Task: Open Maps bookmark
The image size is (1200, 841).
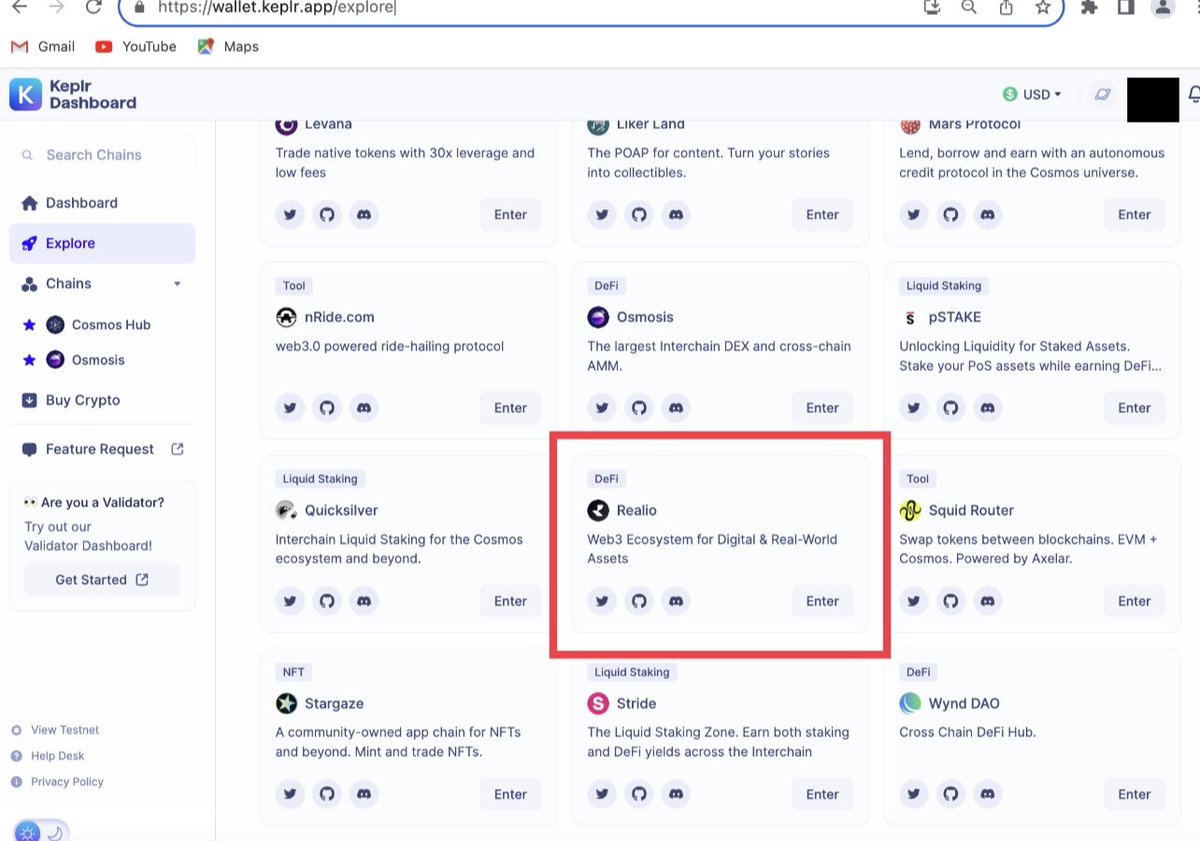Action: click(228, 46)
